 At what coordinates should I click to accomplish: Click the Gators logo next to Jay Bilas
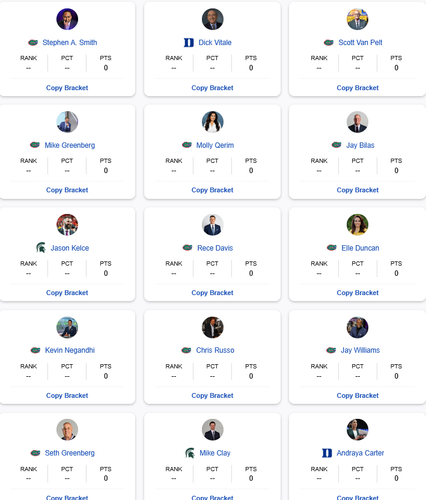(336, 145)
